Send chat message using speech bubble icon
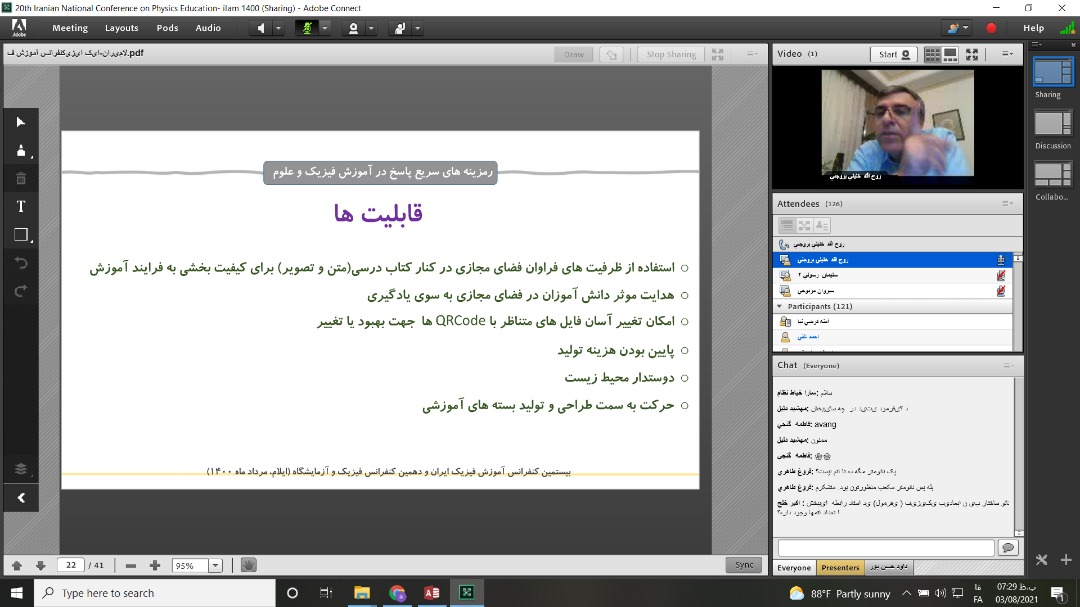 click(1007, 548)
